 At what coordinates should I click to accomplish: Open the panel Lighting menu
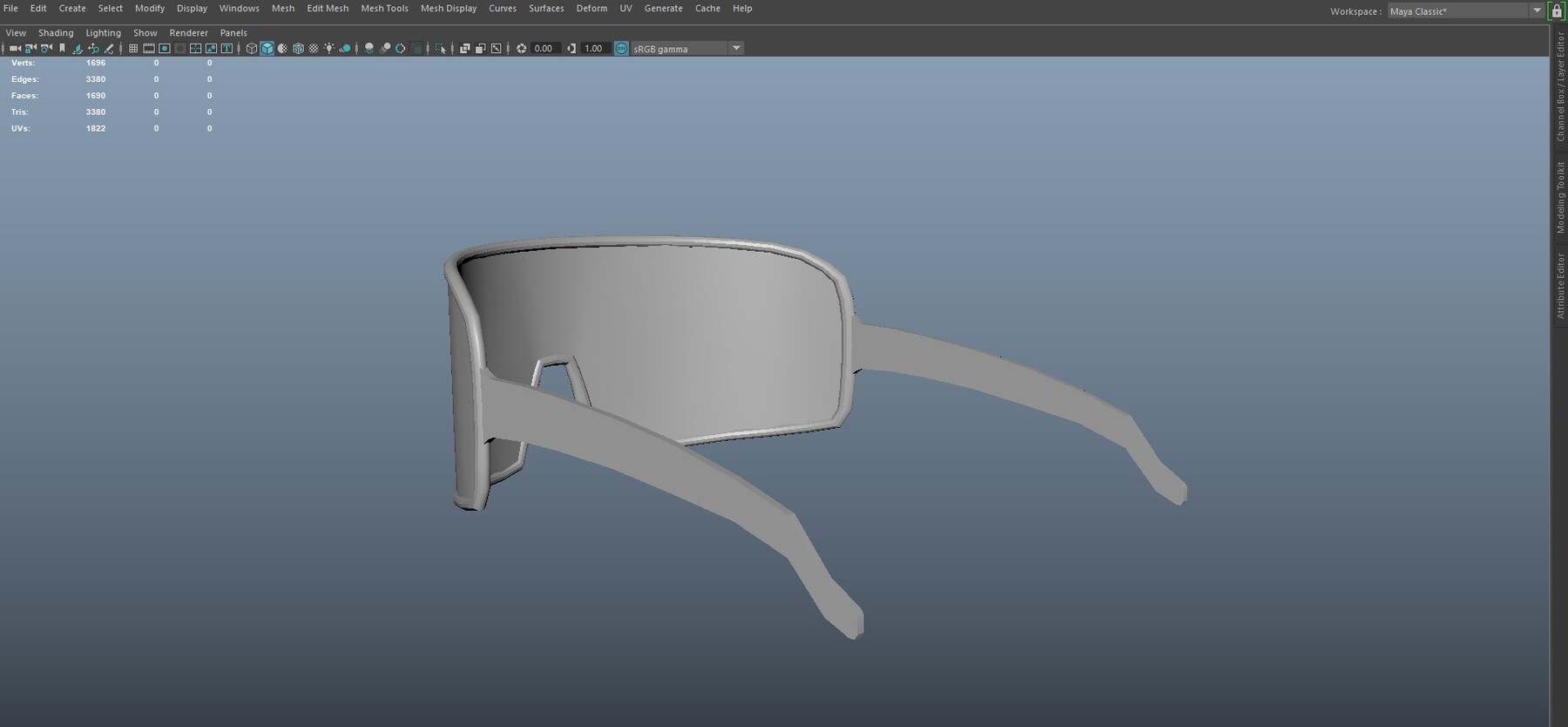103,32
